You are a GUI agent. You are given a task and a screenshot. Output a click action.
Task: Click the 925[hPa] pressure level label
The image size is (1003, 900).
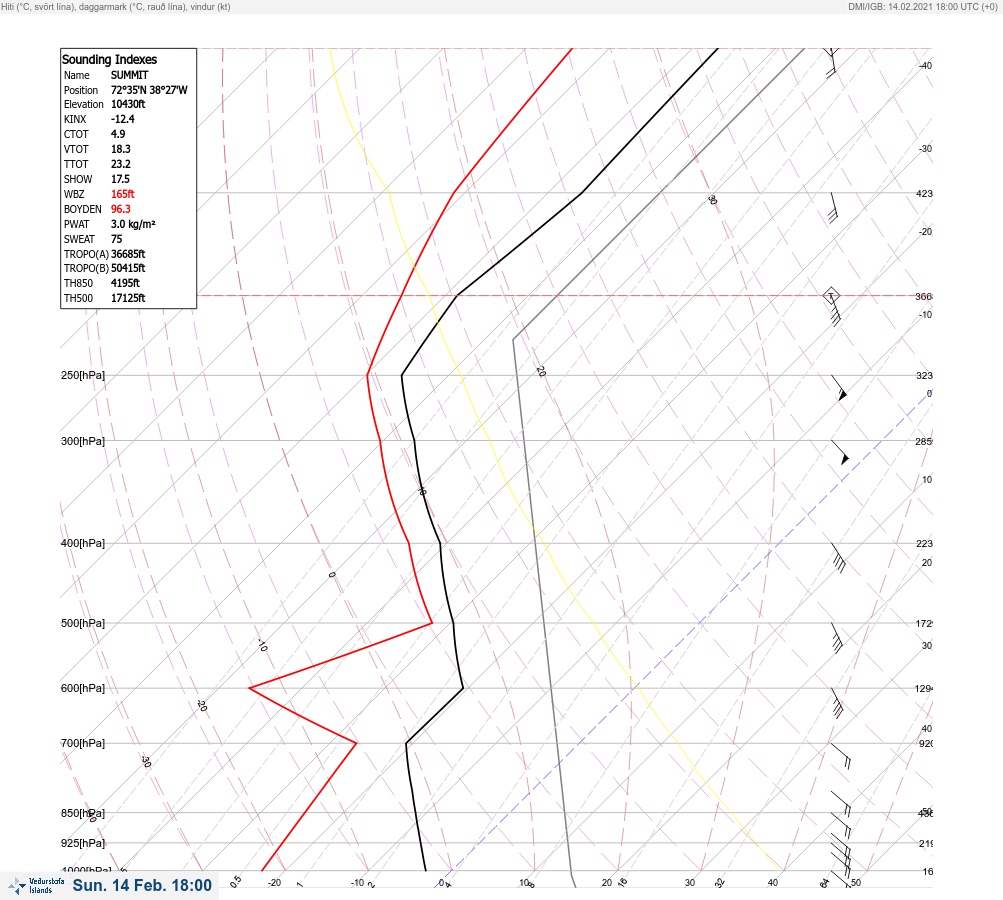pyautogui.click(x=83, y=843)
